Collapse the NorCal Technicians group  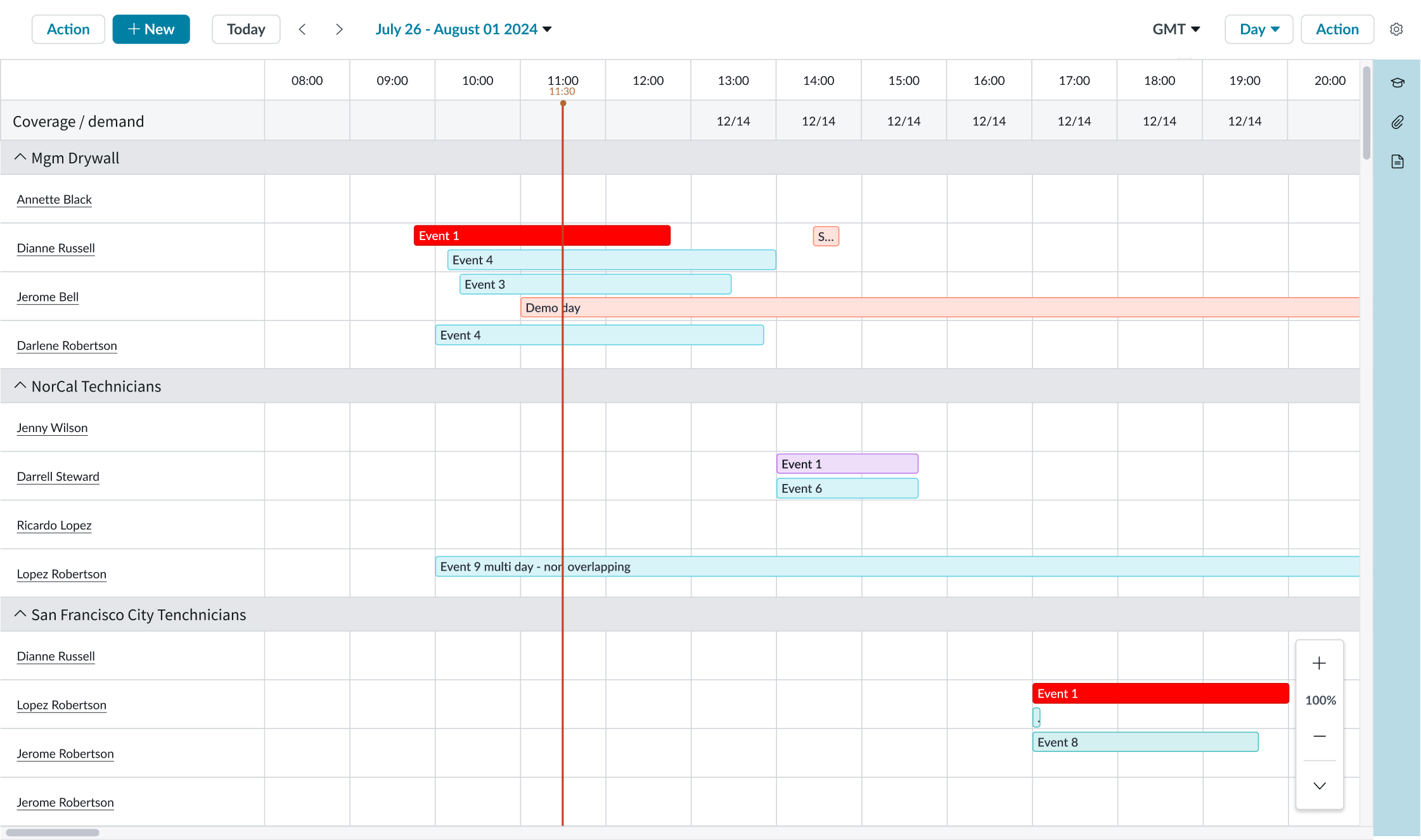(x=20, y=385)
